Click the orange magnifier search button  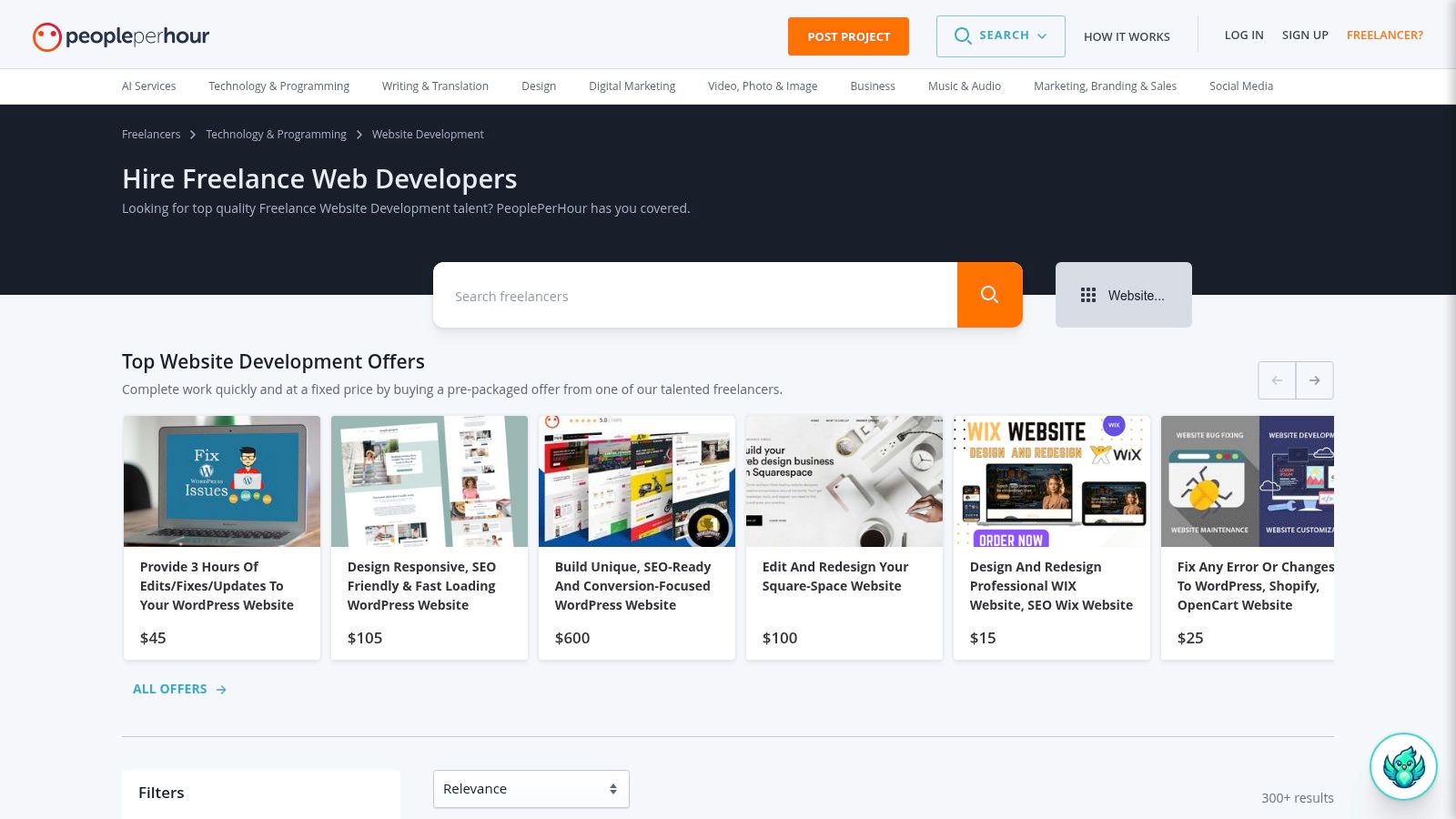[x=989, y=295]
